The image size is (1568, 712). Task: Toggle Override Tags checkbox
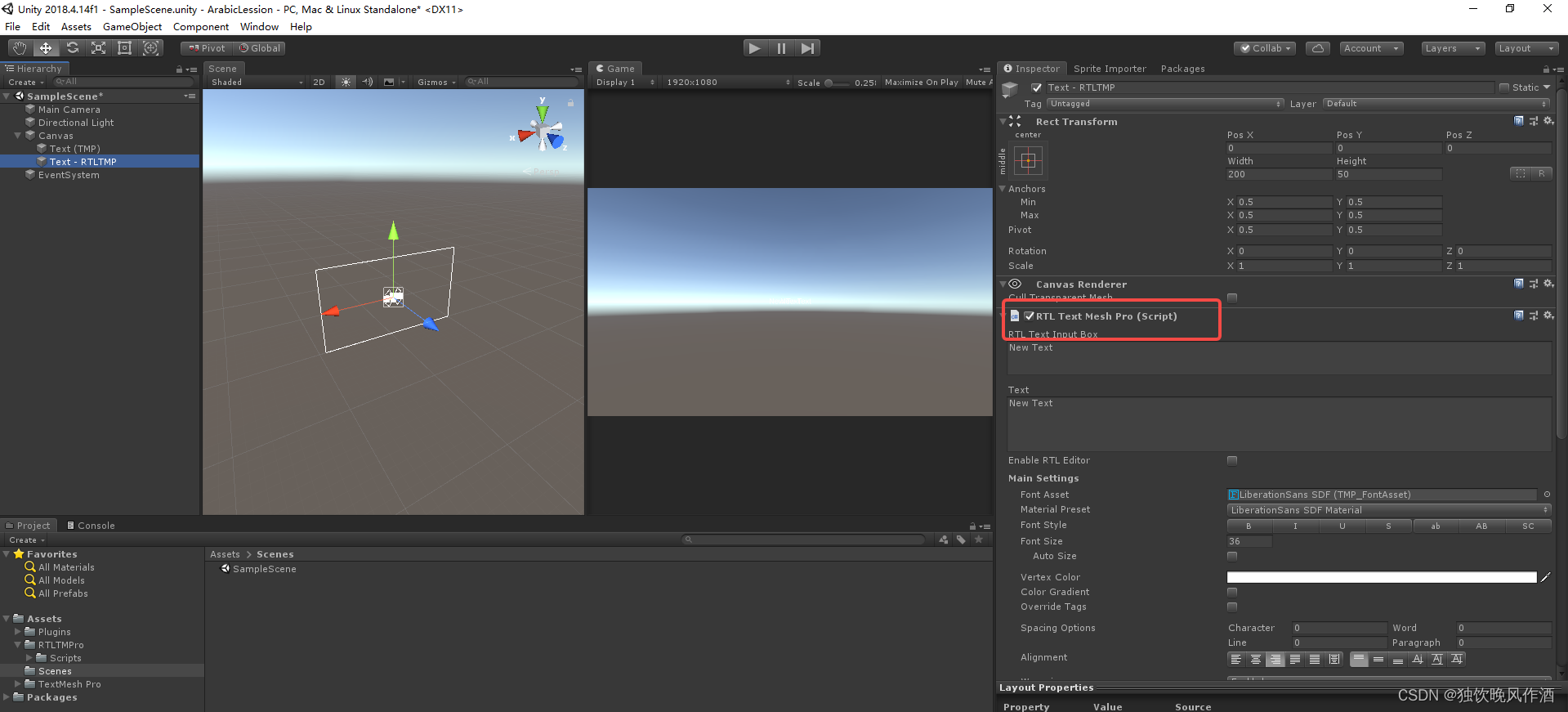pyautogui.click(x=1232, y=607)
